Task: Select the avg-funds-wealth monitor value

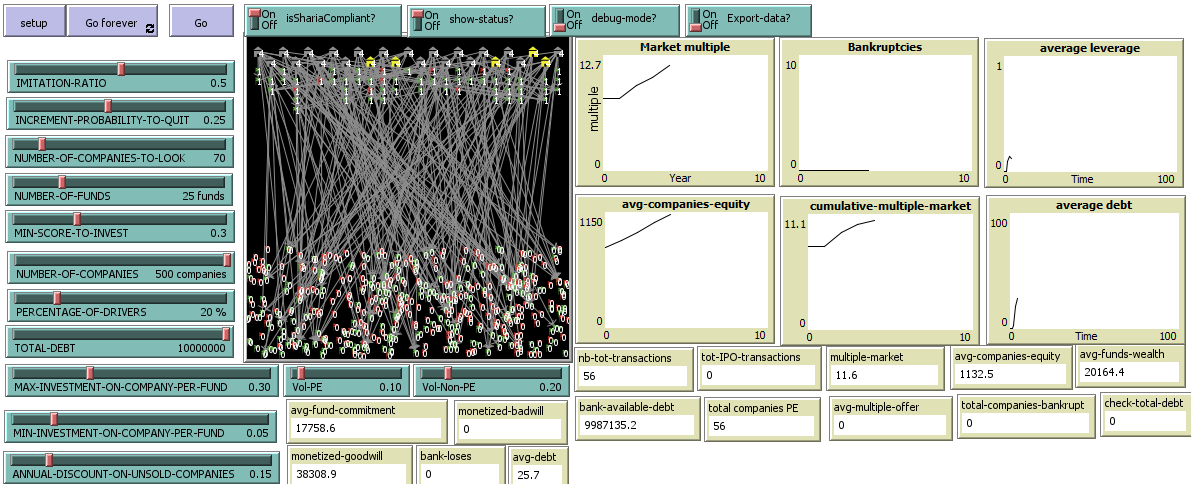Action: coord(1129,373)
